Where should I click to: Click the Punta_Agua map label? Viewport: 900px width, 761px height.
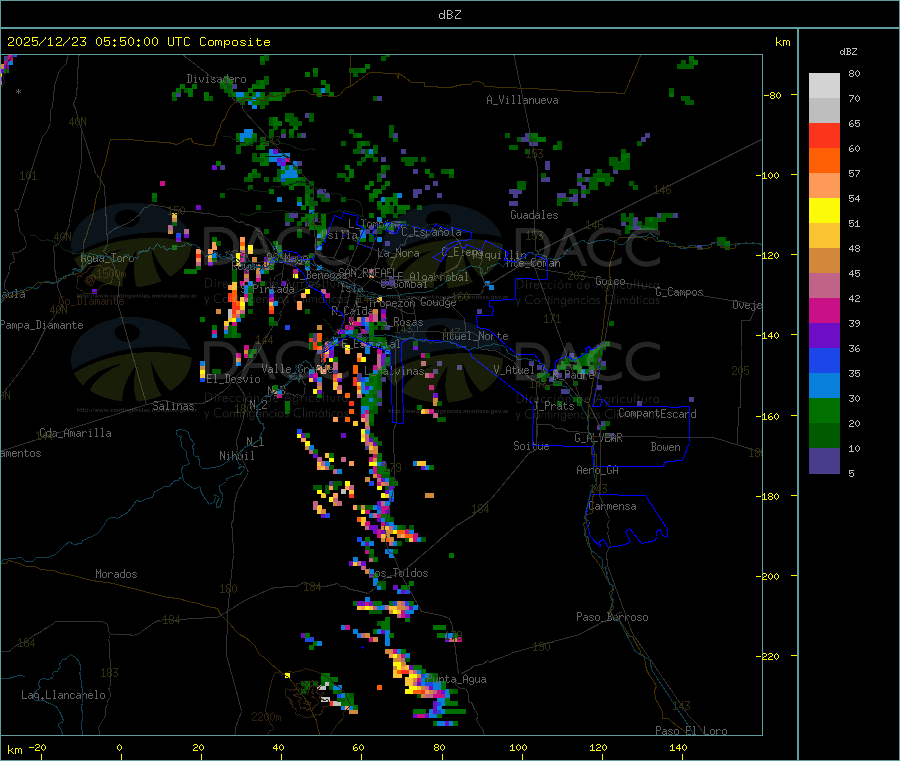tap(456, 679)
